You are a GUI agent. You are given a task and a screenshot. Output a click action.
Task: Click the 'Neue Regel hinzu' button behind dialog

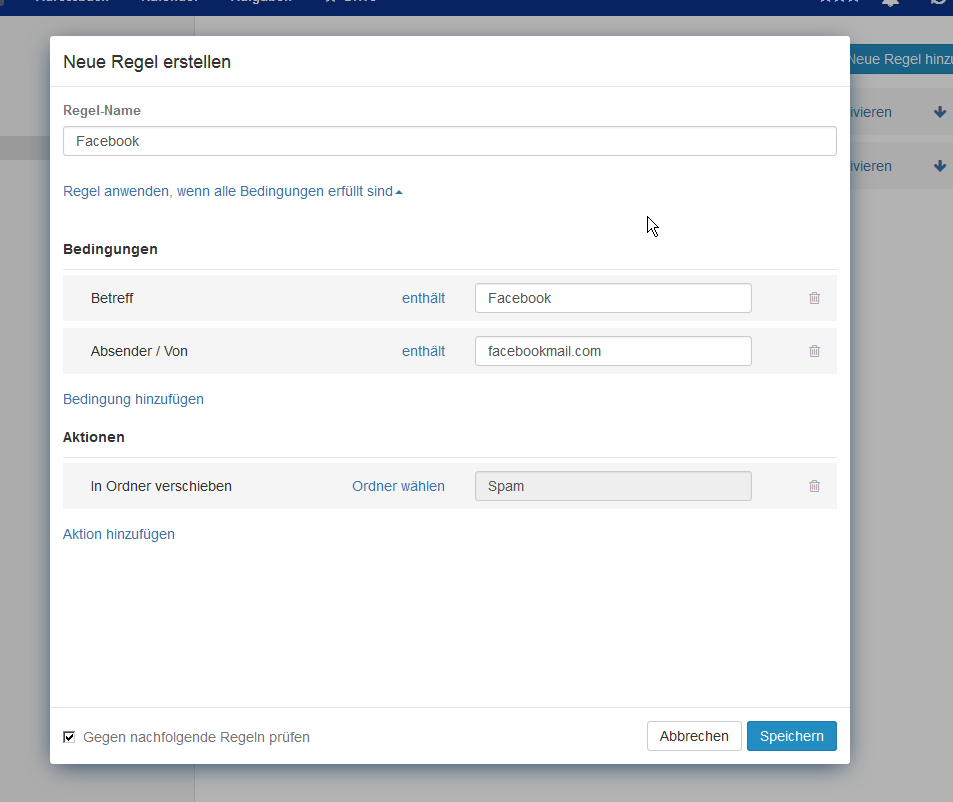pos(900,59)
